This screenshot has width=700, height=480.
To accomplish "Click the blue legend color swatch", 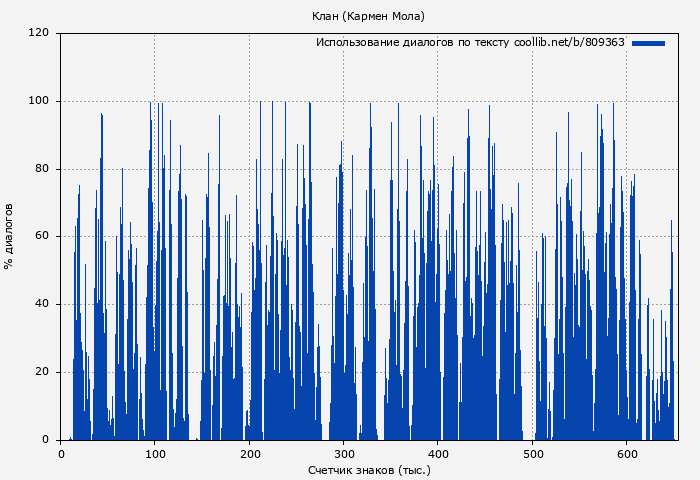I will (648, 43).
